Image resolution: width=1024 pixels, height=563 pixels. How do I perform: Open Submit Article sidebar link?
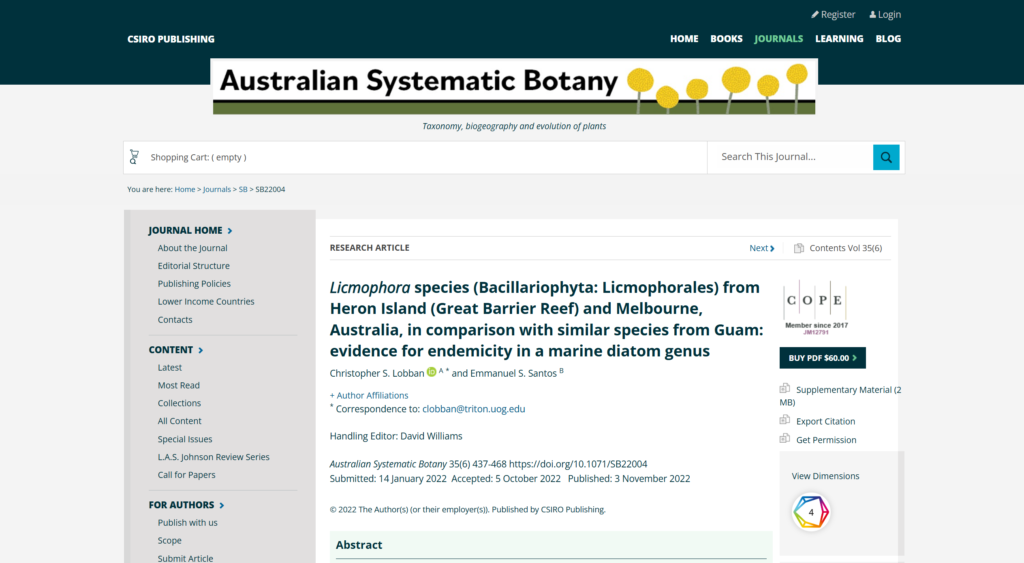click(185, 558)
